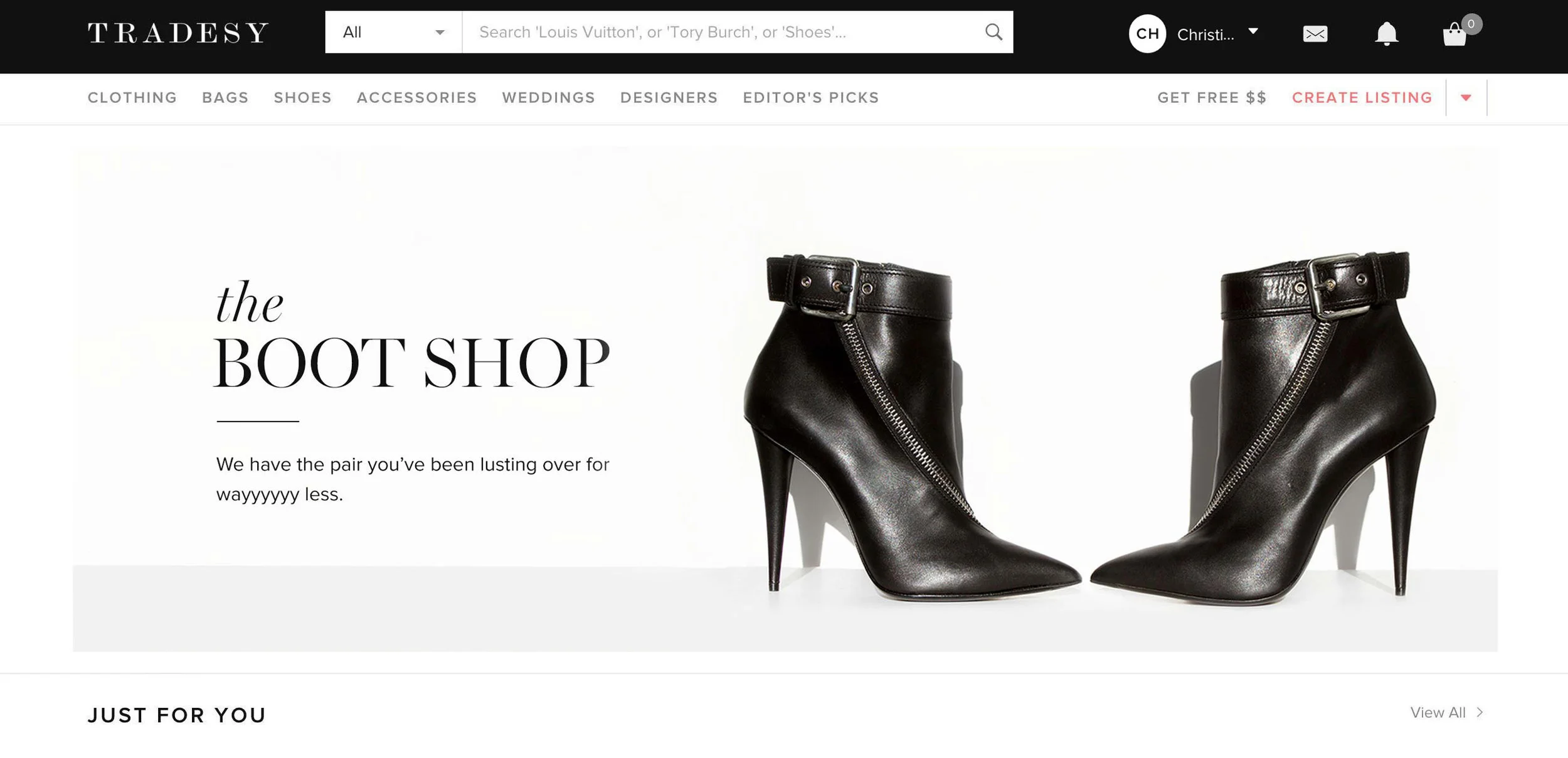
Task: Click the CH profile avatar circle
Action: [x=1147, y=34]
